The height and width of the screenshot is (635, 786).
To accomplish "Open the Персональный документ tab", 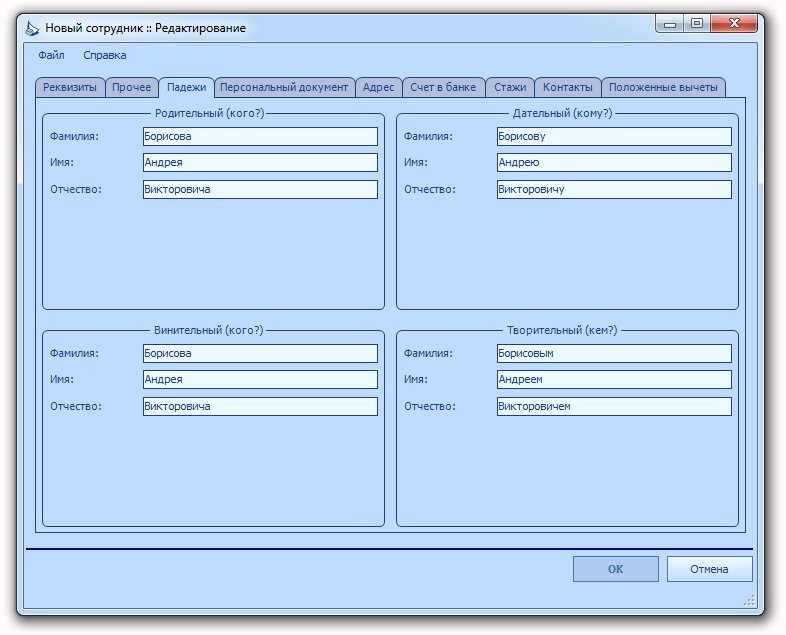I will [284, 87].
